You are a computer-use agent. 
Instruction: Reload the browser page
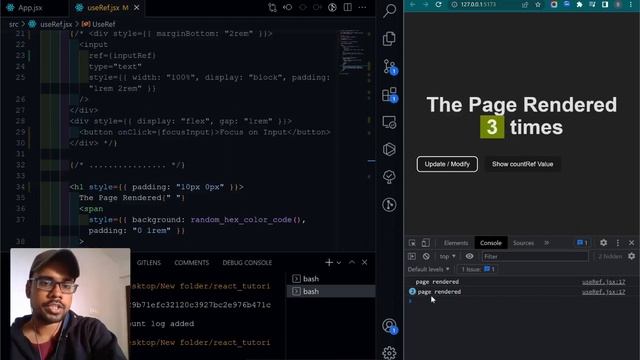[438, 4]
